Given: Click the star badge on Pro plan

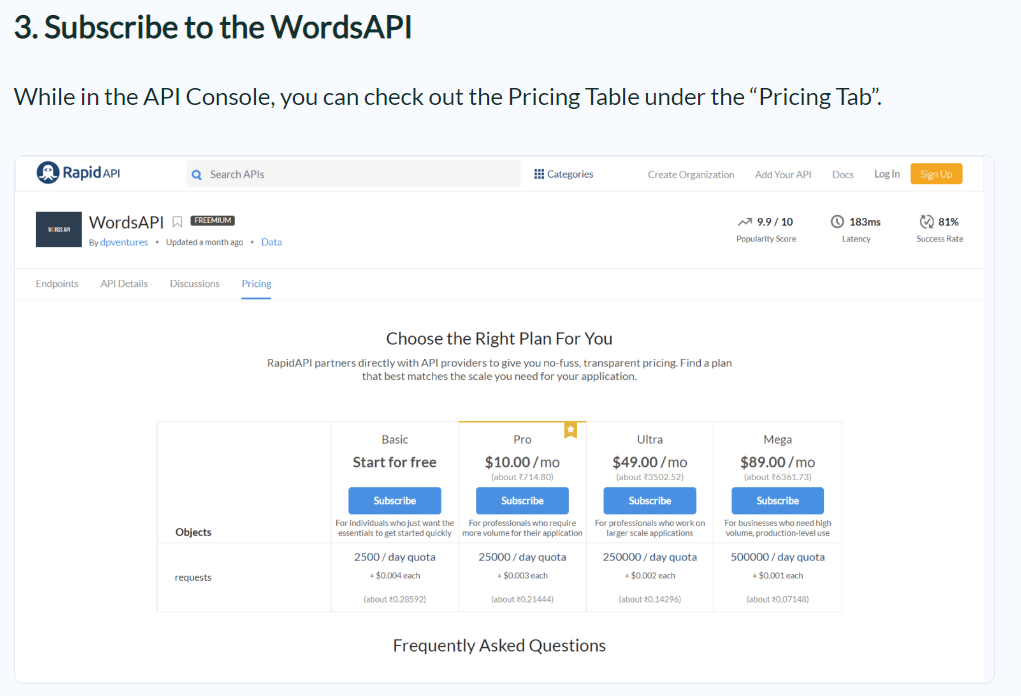Looking at the screenshot, I should point(570,430).
